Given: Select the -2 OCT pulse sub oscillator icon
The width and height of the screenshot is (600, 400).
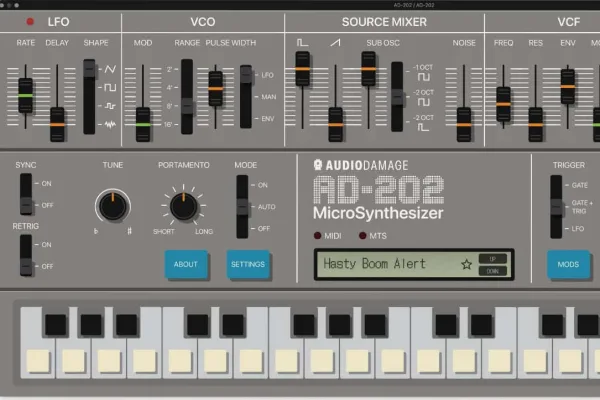Looking at the screenshot, I should (423, 127).
